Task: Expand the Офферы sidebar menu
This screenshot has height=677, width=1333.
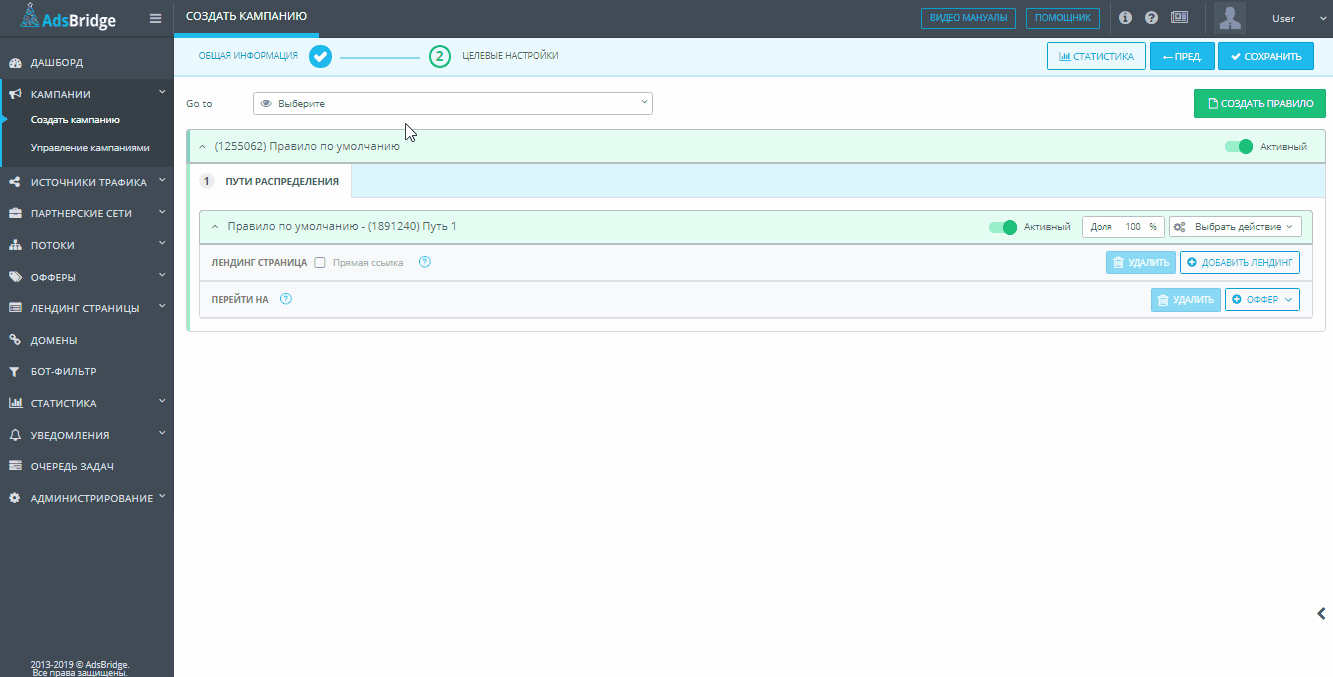Action: click(x=162, y=276)
